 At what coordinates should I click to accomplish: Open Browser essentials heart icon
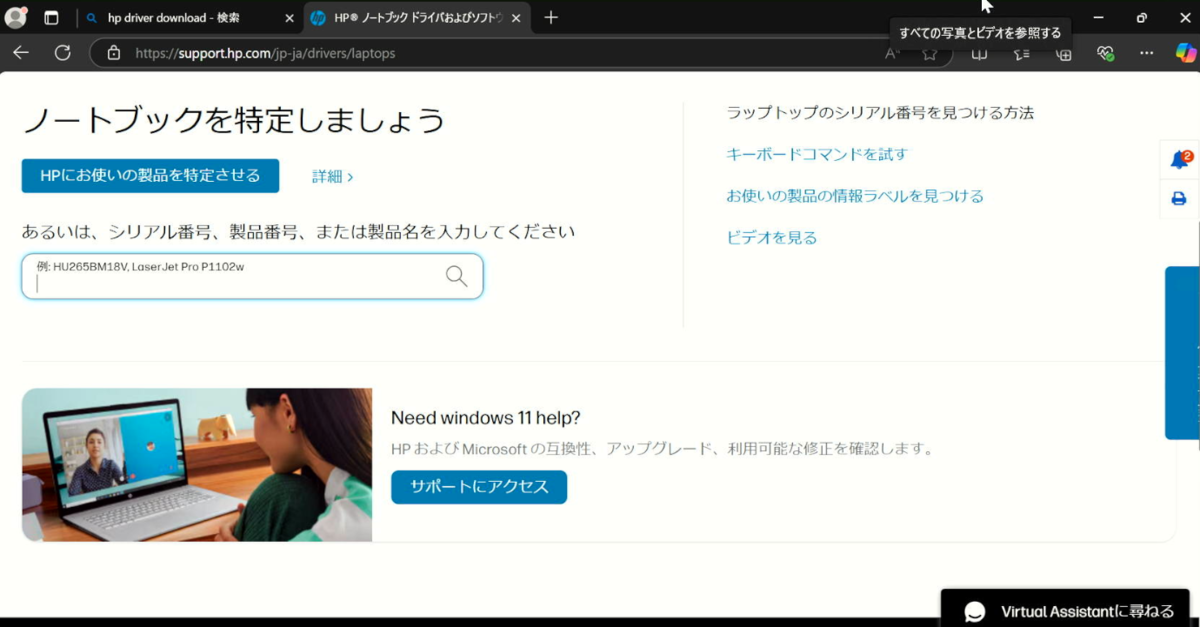tap(1105, 53)
